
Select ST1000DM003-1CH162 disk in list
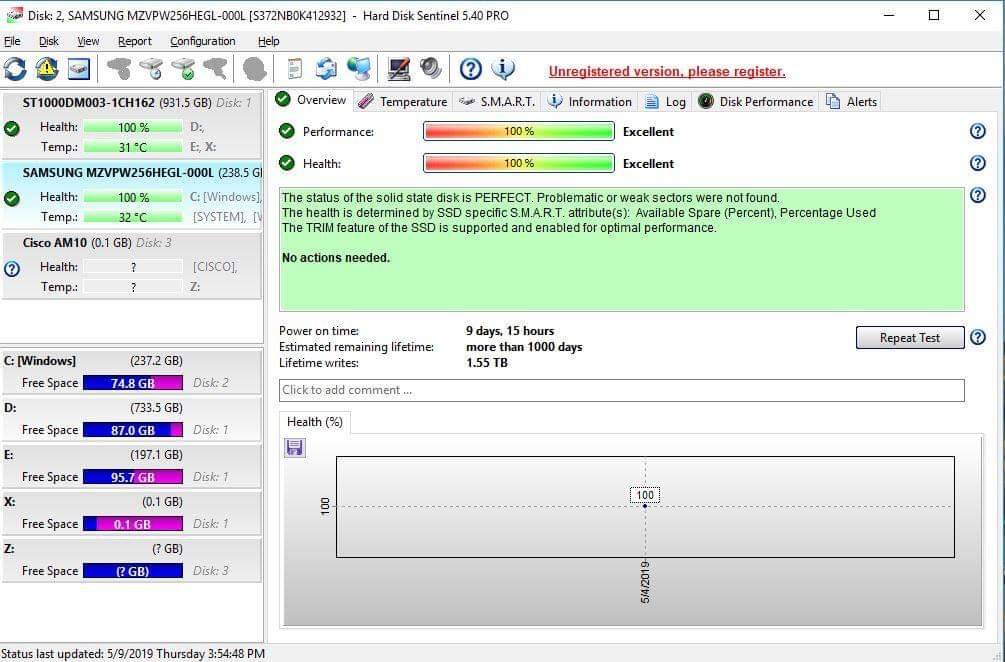tap(131, 125)
